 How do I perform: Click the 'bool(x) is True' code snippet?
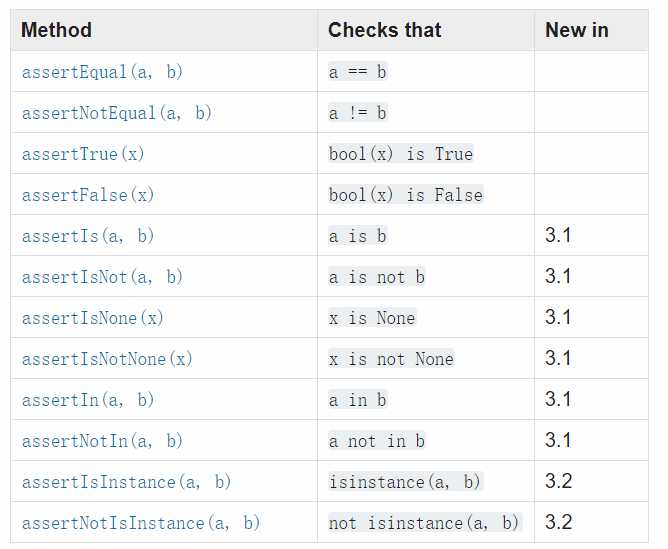click(401, 154)
